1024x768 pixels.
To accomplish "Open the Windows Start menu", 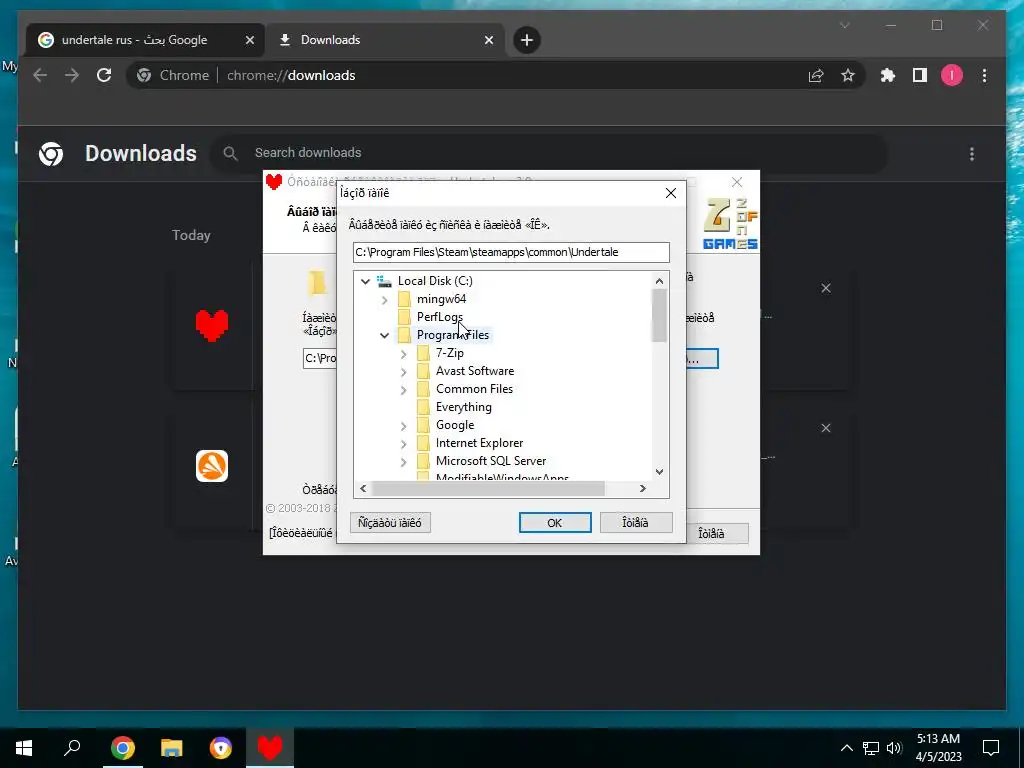I will pos(24,748).
